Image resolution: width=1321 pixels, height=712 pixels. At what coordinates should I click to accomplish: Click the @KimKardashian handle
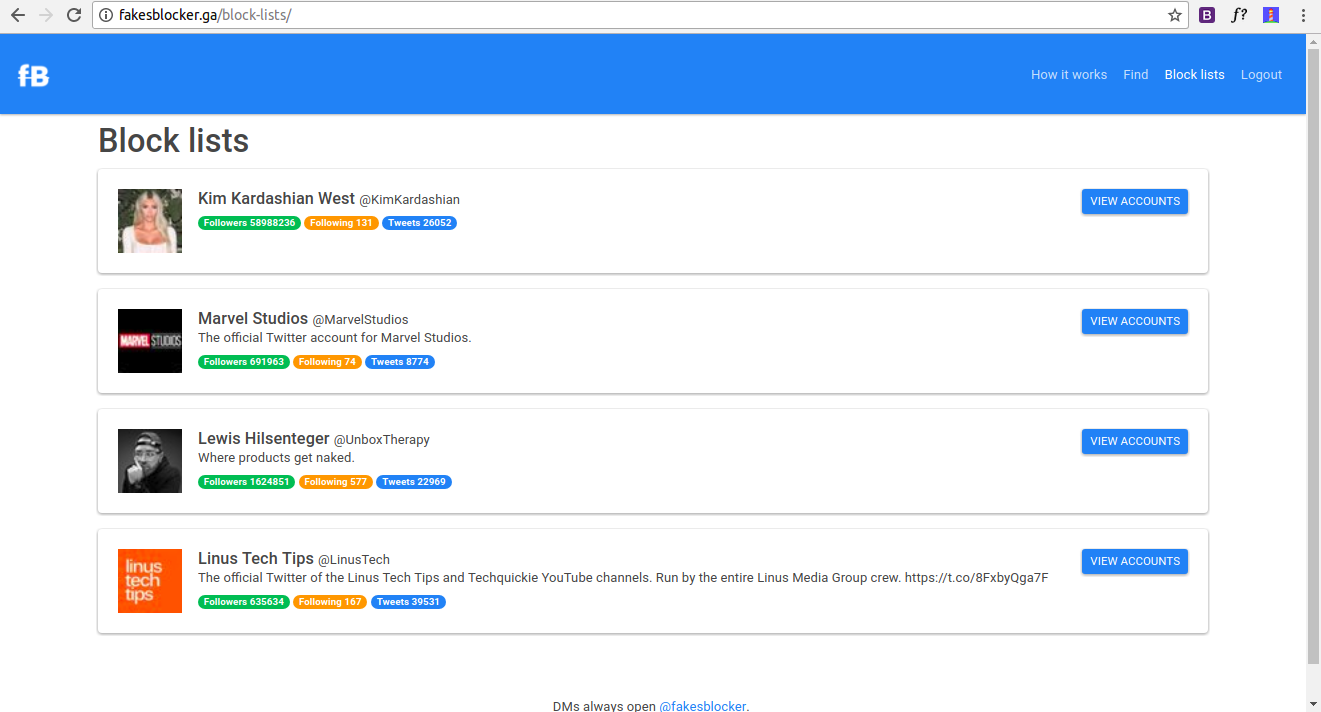(x=409, y=200)
